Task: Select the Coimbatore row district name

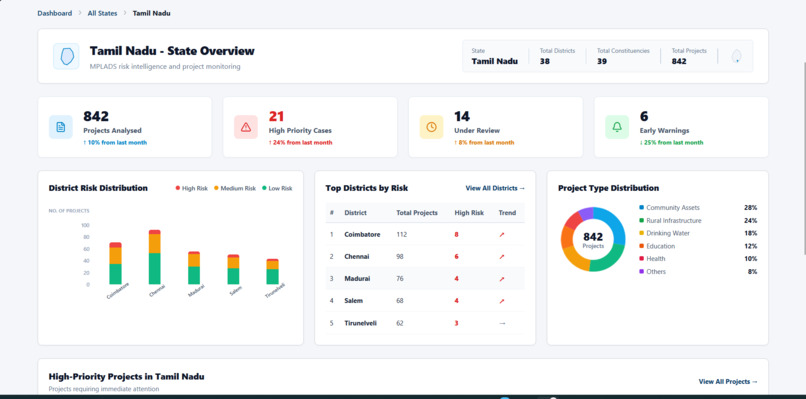Action: (x=362, y=234)
